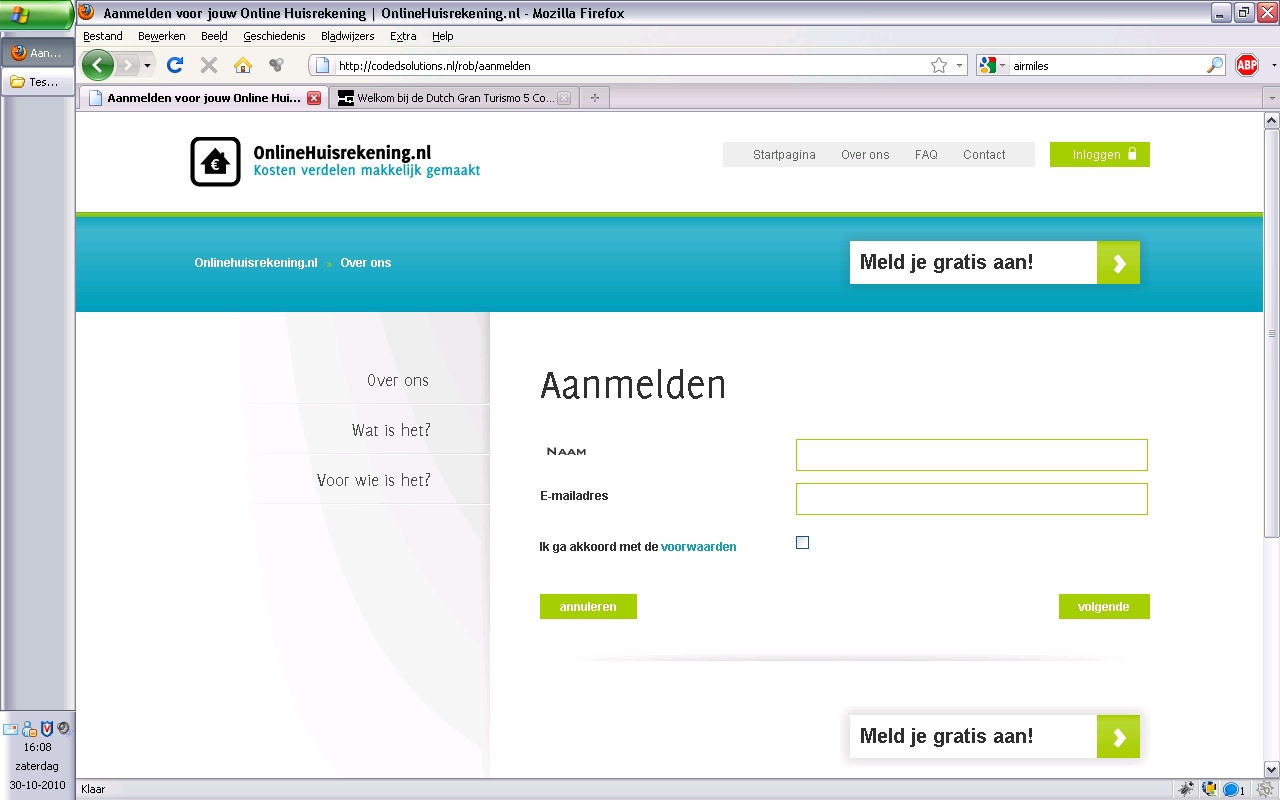Go to the browser home icon
Screen dimensions: 1280x800
242,66
